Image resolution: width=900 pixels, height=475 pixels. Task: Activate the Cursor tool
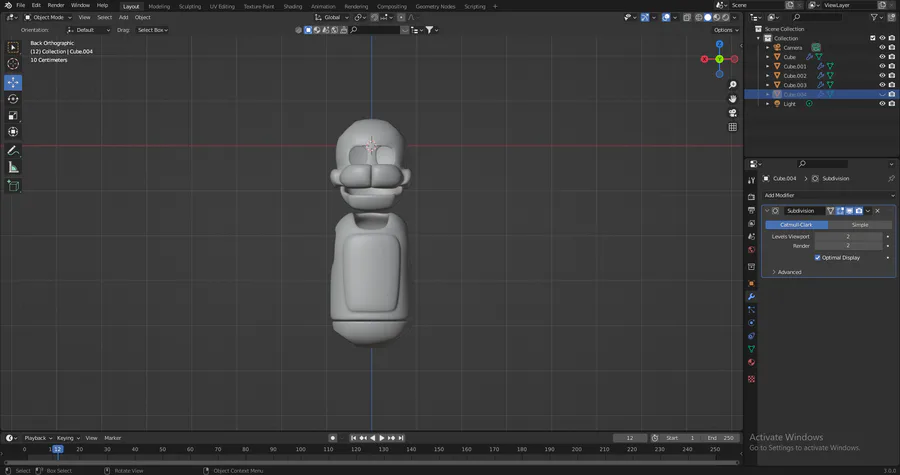pos(13,64)
